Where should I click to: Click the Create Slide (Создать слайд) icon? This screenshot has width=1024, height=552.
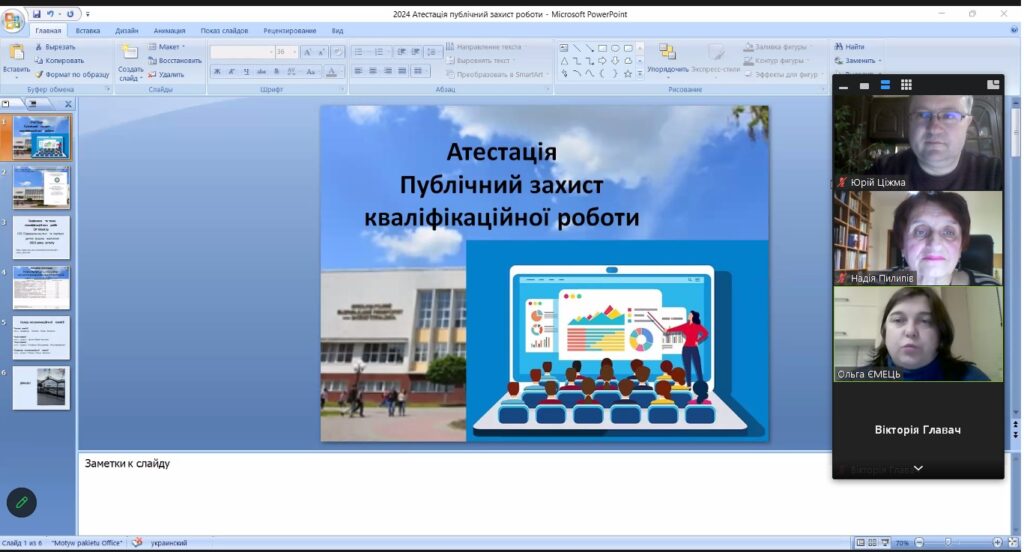130,54
